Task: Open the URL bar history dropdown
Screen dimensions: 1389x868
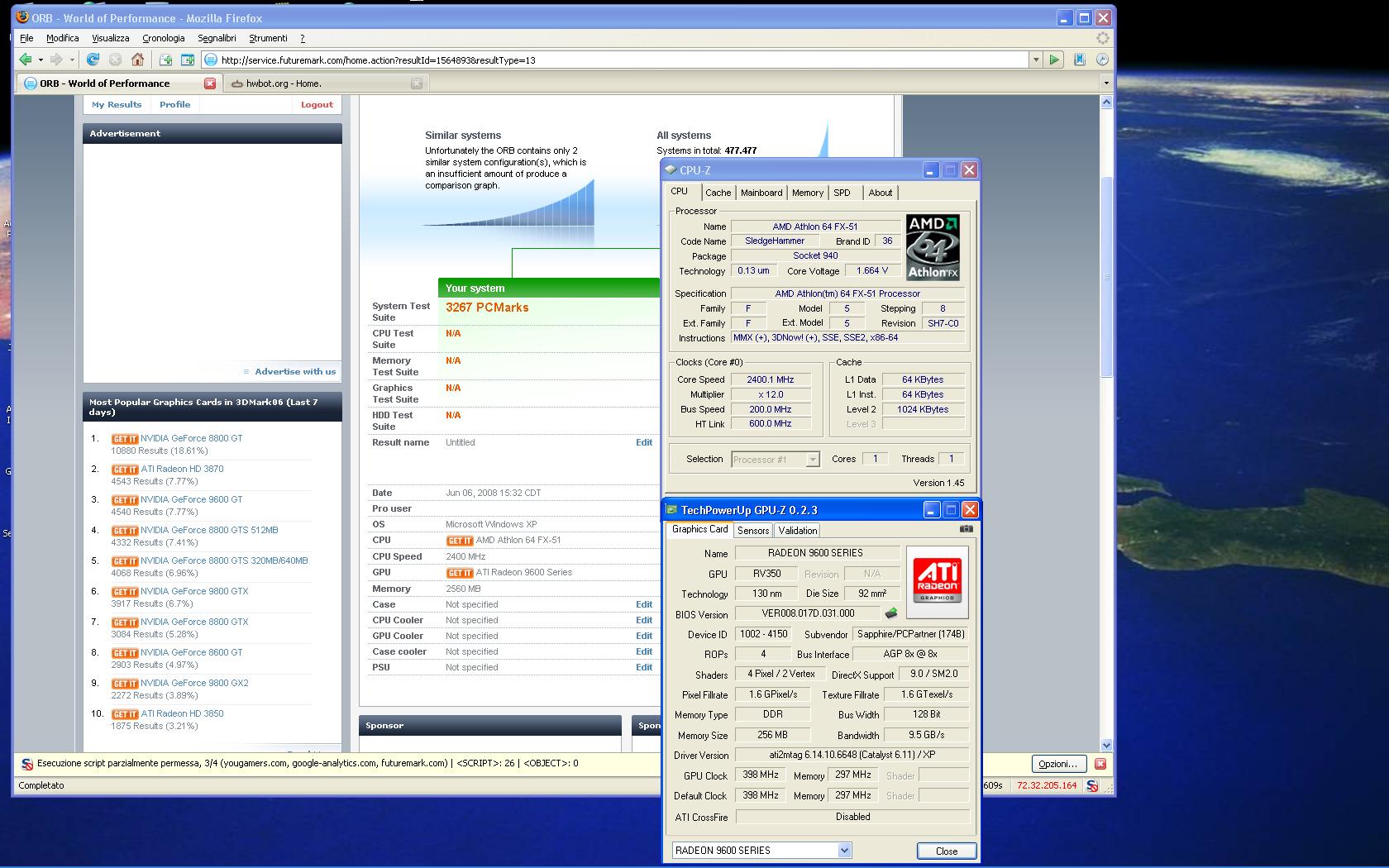Action: pos(1035,60)
